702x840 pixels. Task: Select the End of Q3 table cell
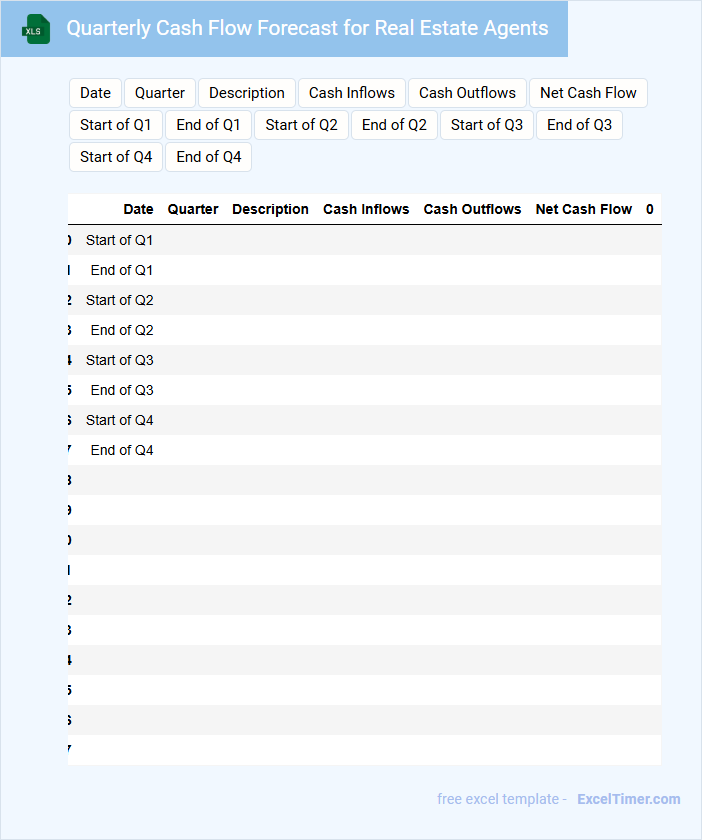click(122, 391)
